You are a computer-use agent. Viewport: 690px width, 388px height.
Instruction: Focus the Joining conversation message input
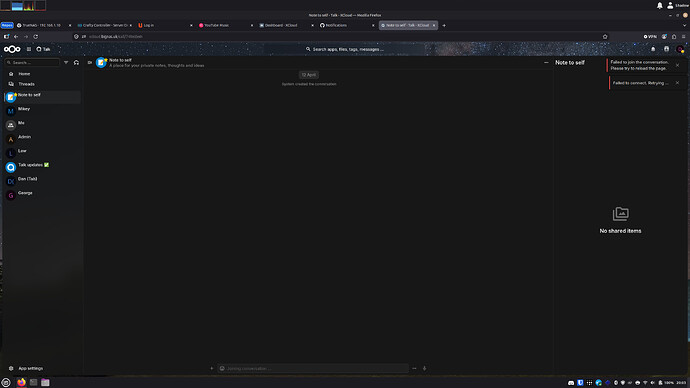pos(313,368)
